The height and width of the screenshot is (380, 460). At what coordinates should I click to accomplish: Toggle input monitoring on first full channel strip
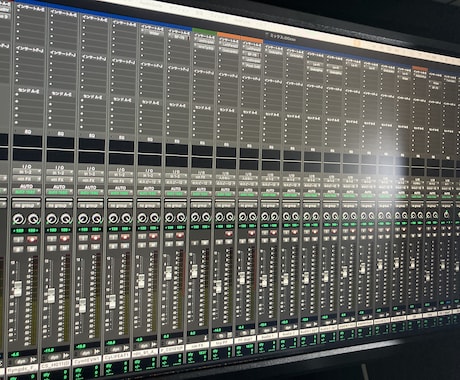click(19, 240)
